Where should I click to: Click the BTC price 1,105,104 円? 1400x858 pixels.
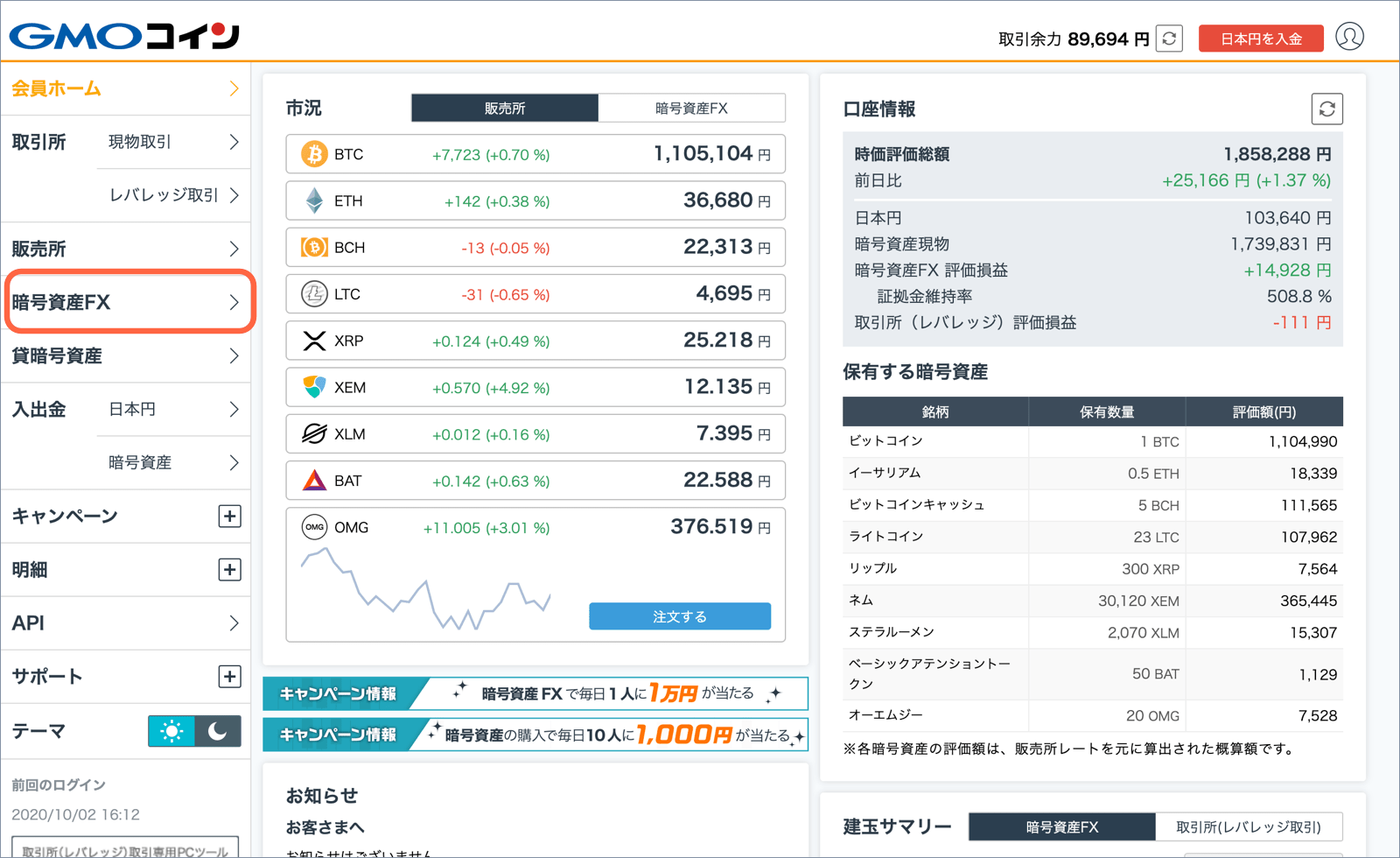pyautogui.click(x=712, y=154)
